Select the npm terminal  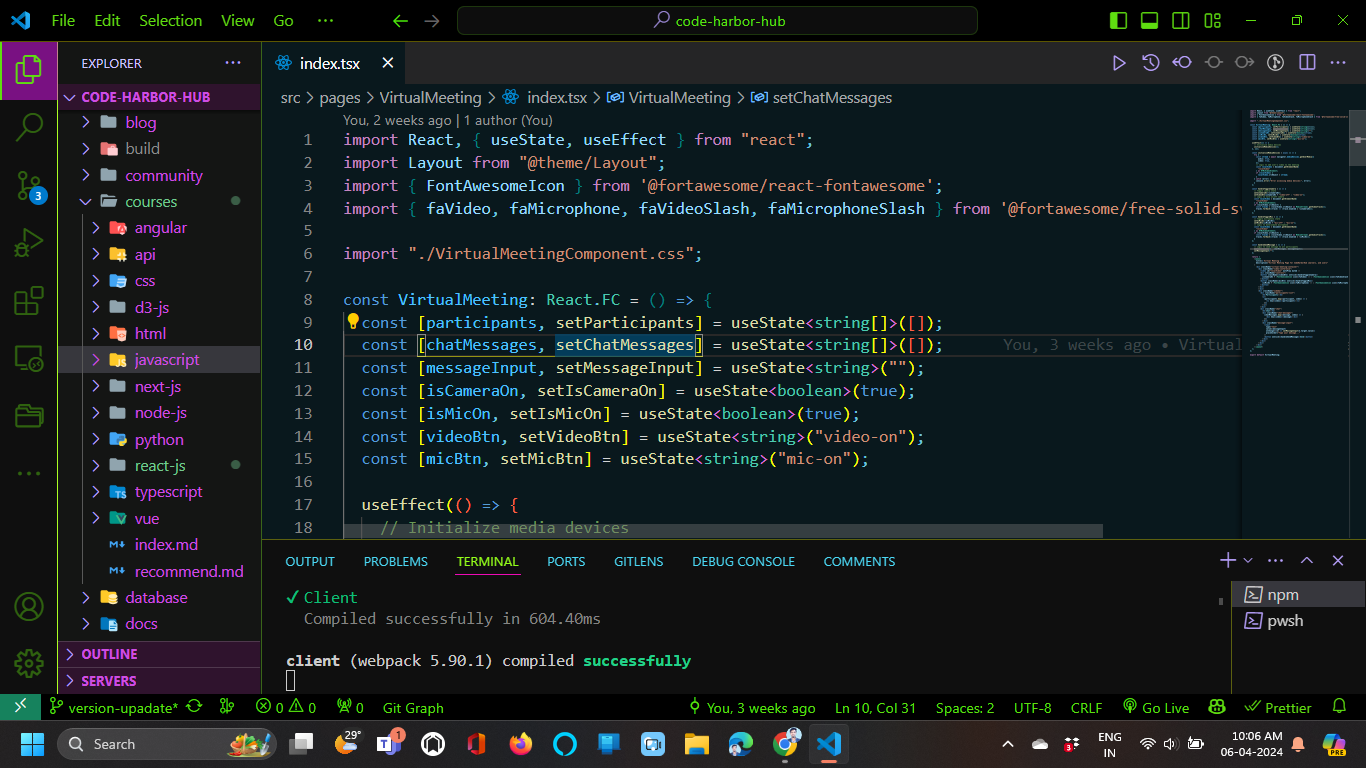click(1298, 594)
